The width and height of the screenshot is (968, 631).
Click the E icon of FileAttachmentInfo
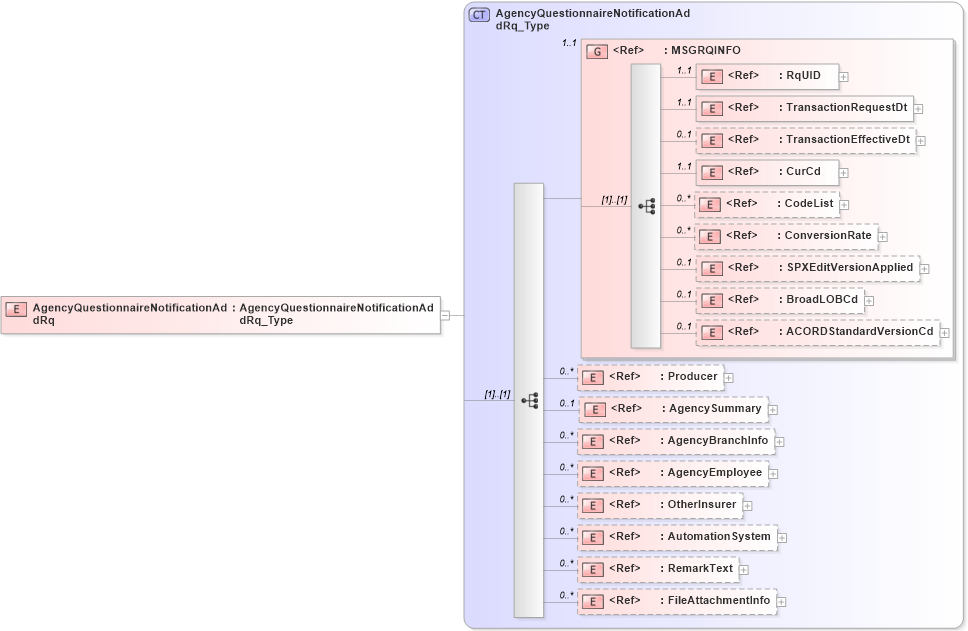pyautogui.click(x=592, y=600)
